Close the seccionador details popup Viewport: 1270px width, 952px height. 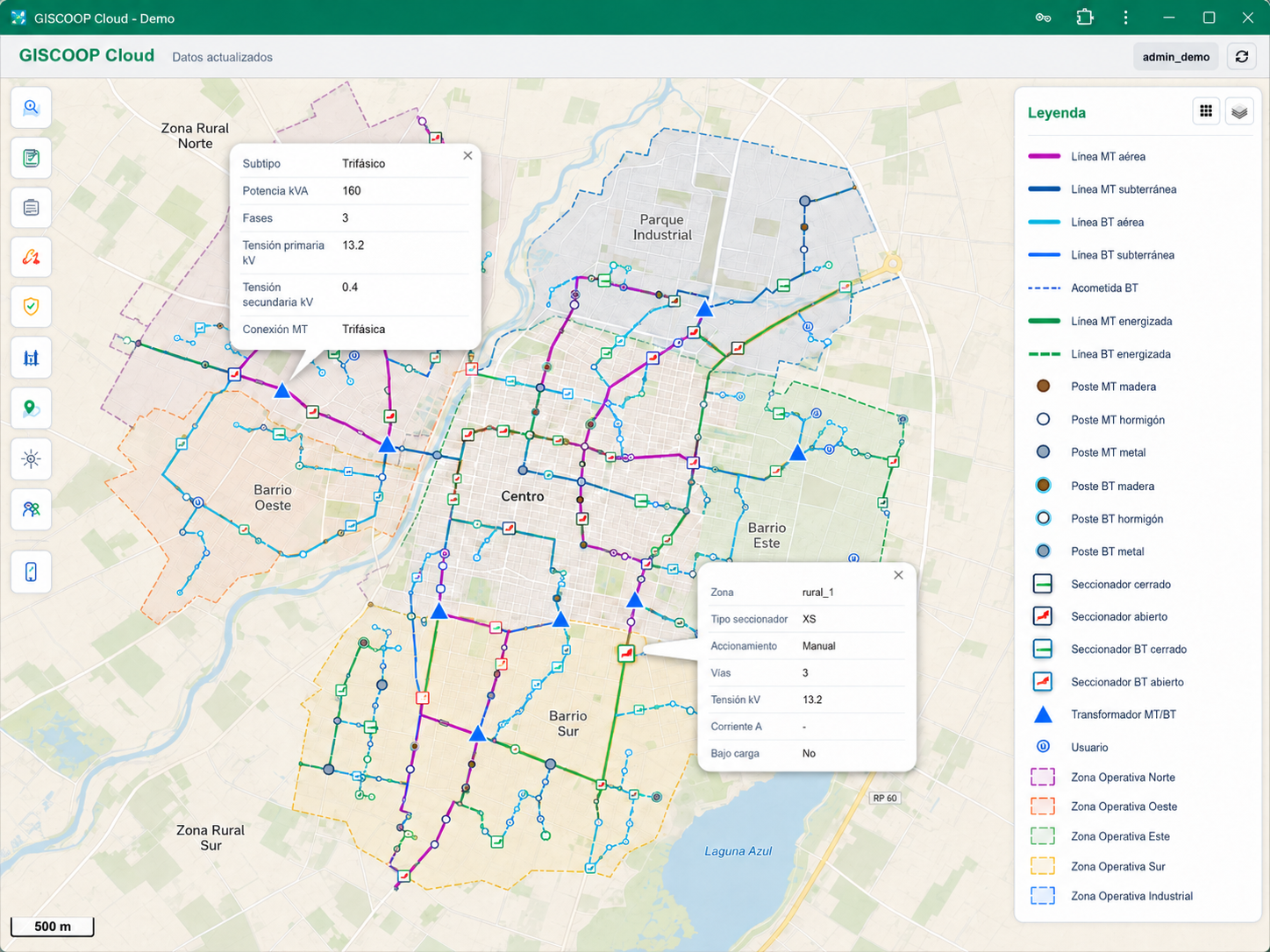(898, 575)
